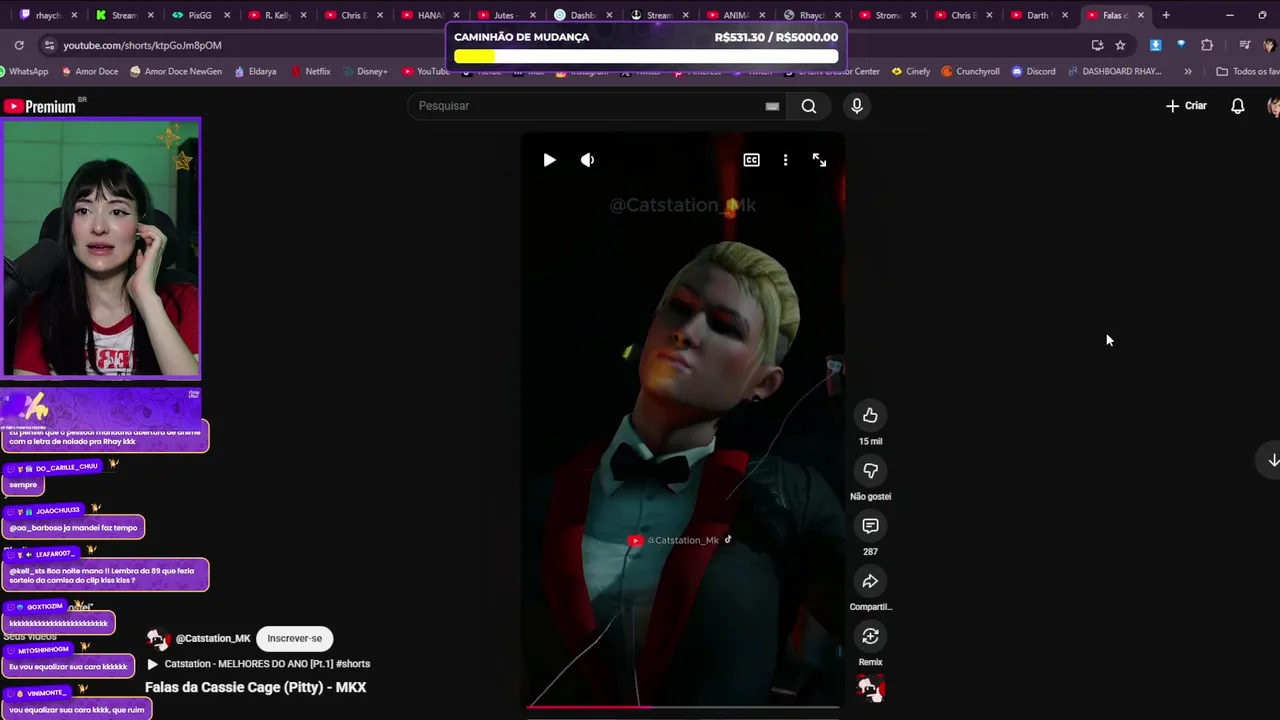Play the Shorts video

click(x=549, y=160)
